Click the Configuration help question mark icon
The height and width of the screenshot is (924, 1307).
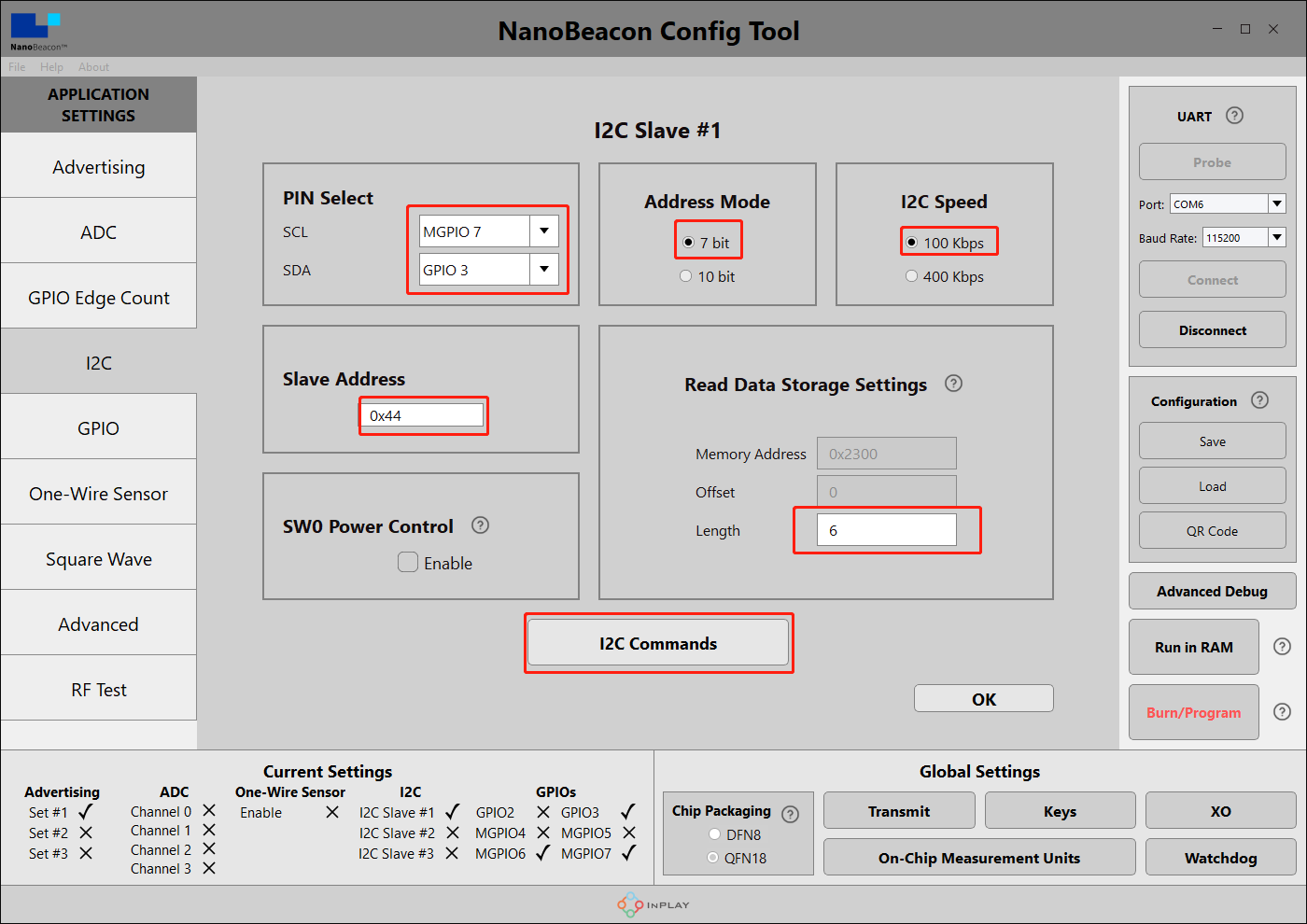[1259, 400]
